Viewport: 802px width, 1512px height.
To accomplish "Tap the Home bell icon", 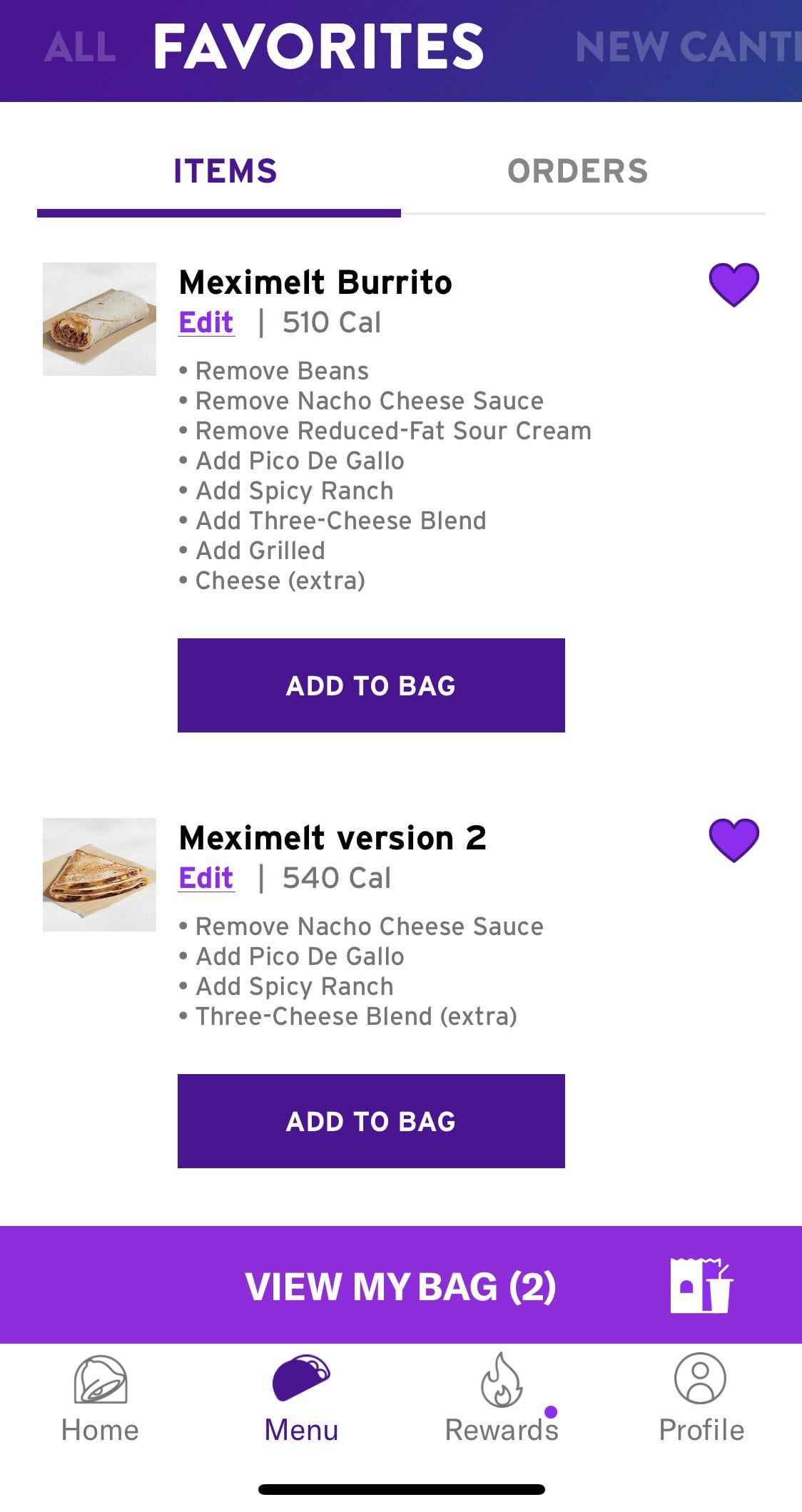I will pos(101,1379).
